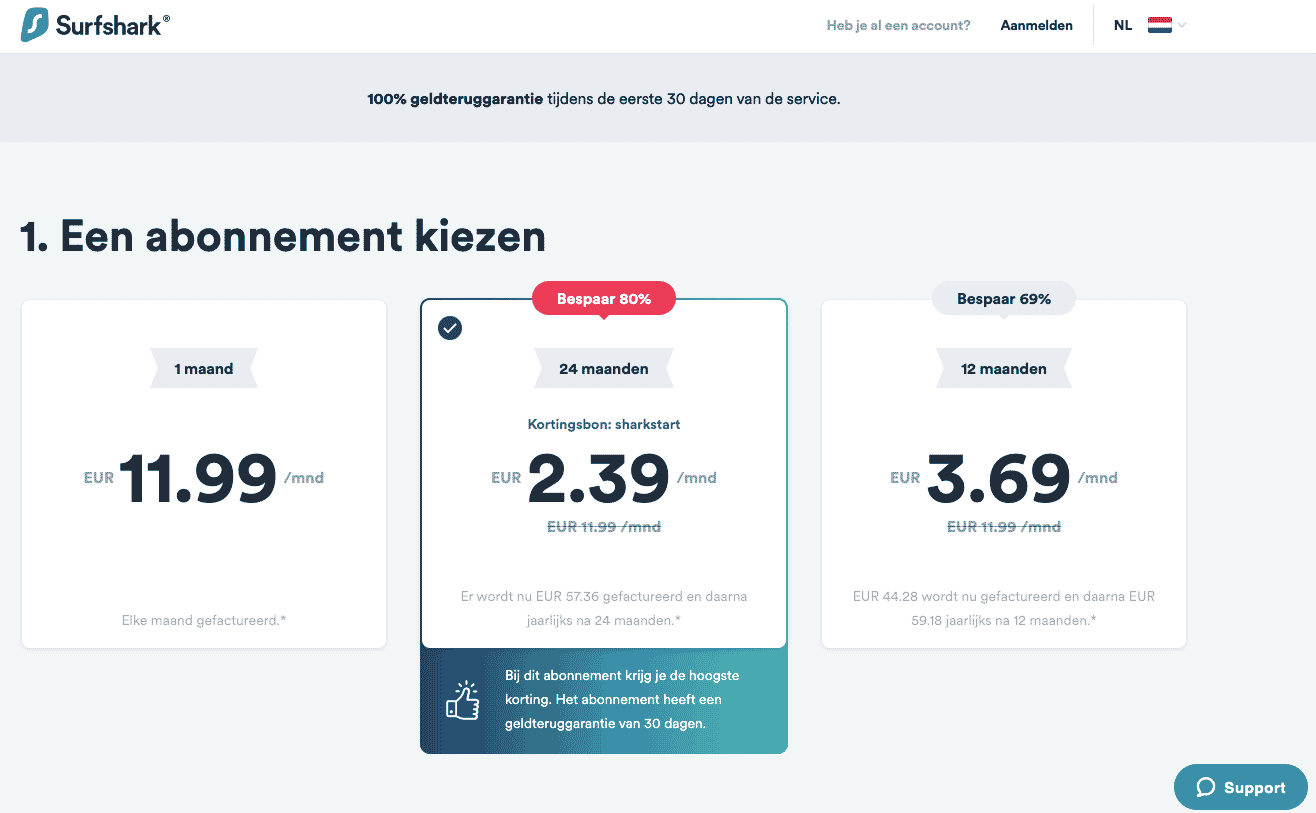Click the Bespaar 80% badge

604,299
